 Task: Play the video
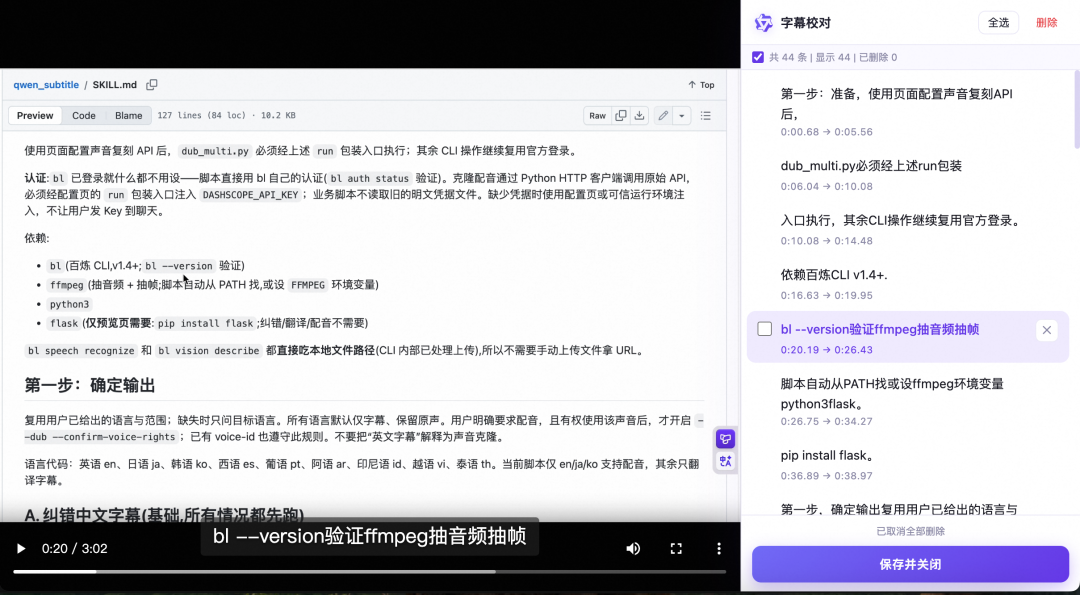click(21, 549)
